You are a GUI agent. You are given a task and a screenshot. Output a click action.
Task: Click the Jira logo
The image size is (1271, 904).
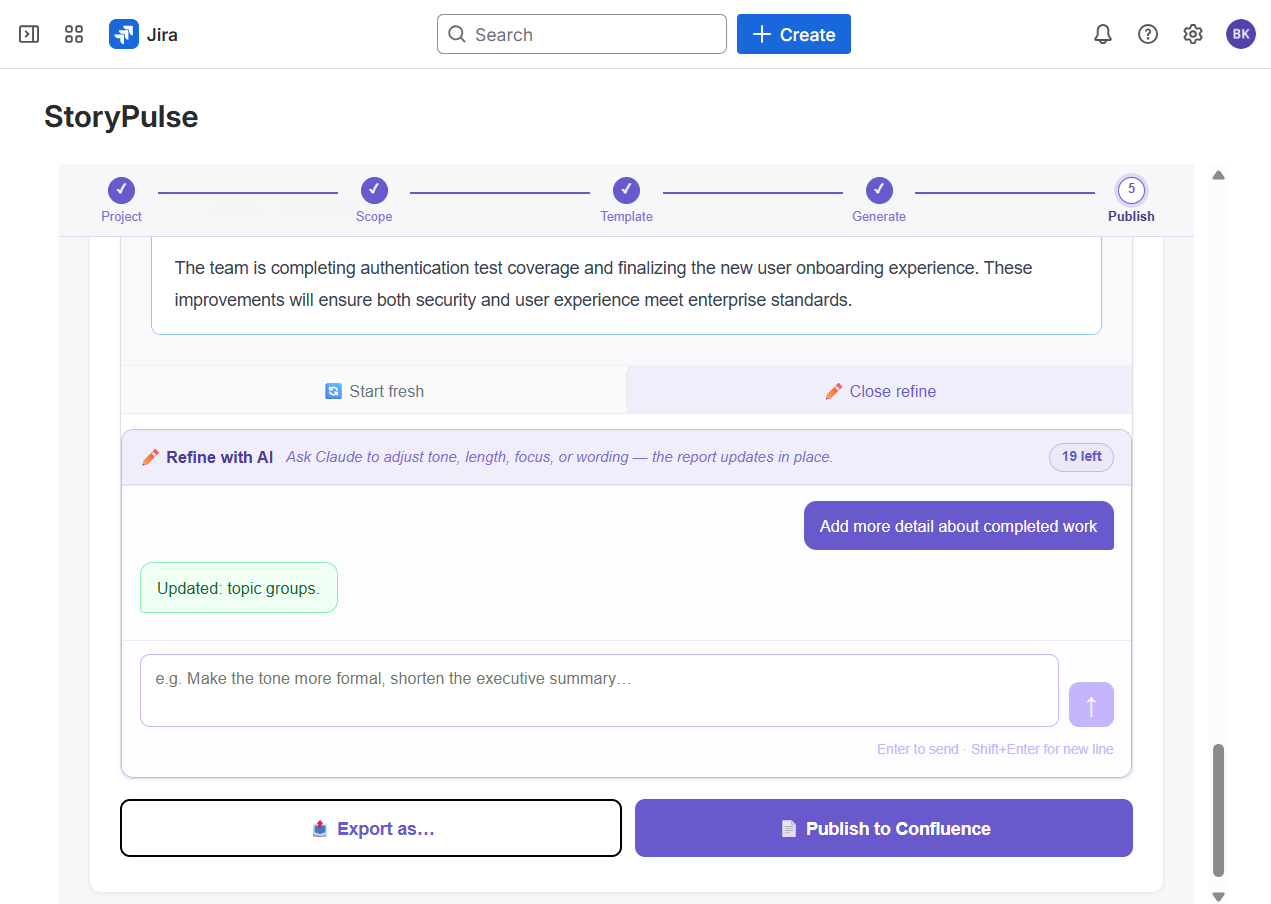pyautogui.click(x=143, y=34)
